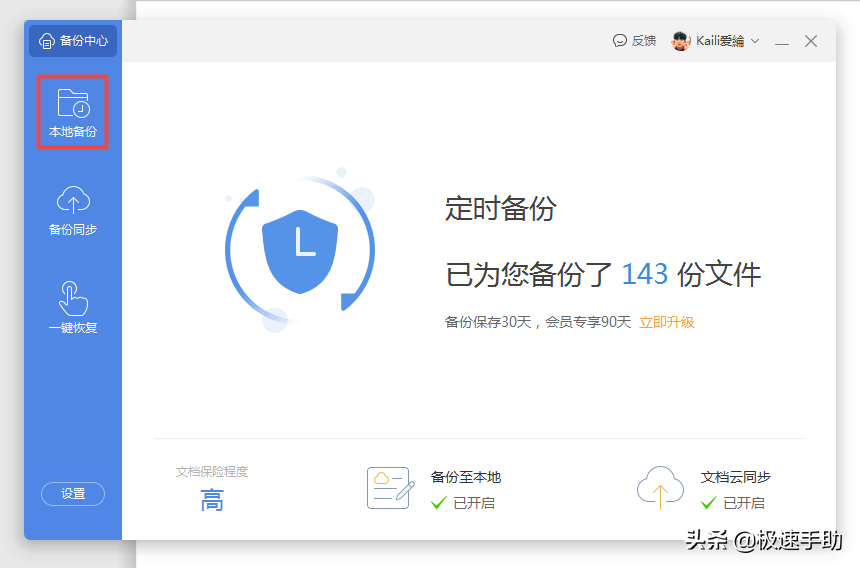Open the 本地备份 local backup section

(x=72, y=112)
